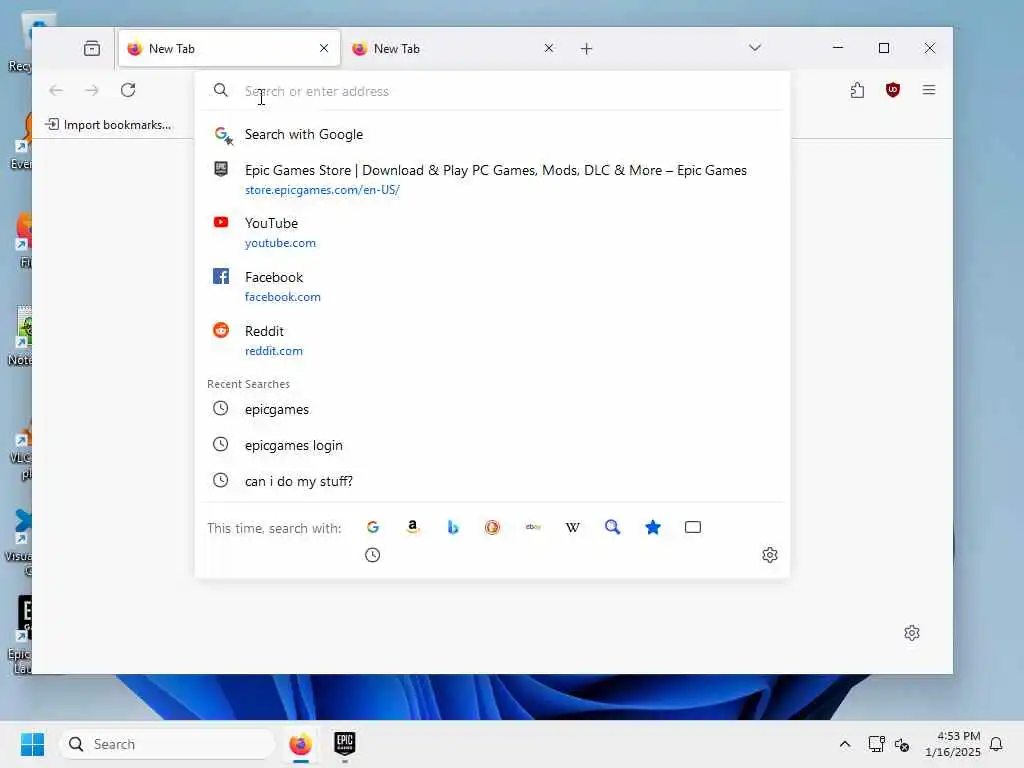The height and width of the screenshot is (768, 1024).
Task: Open the Windows Start menu
Action: (32, 744)
